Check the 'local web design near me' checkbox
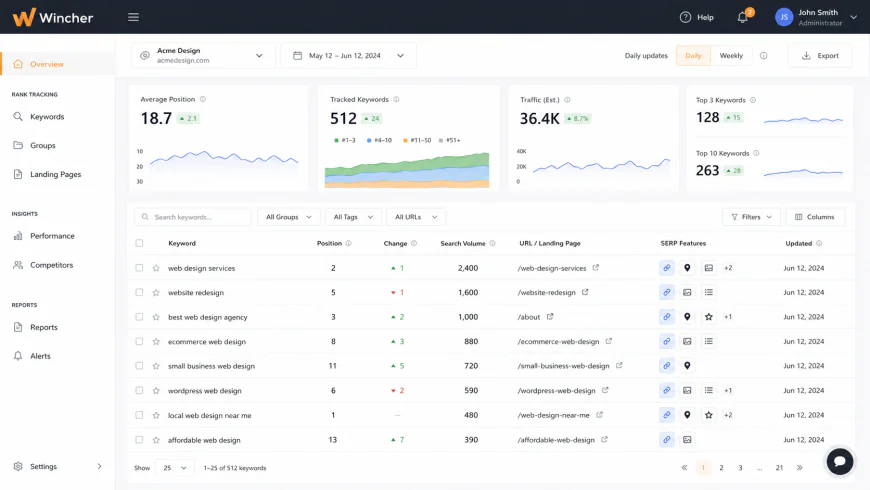This screenshot has height=490, width=870. 139,415
